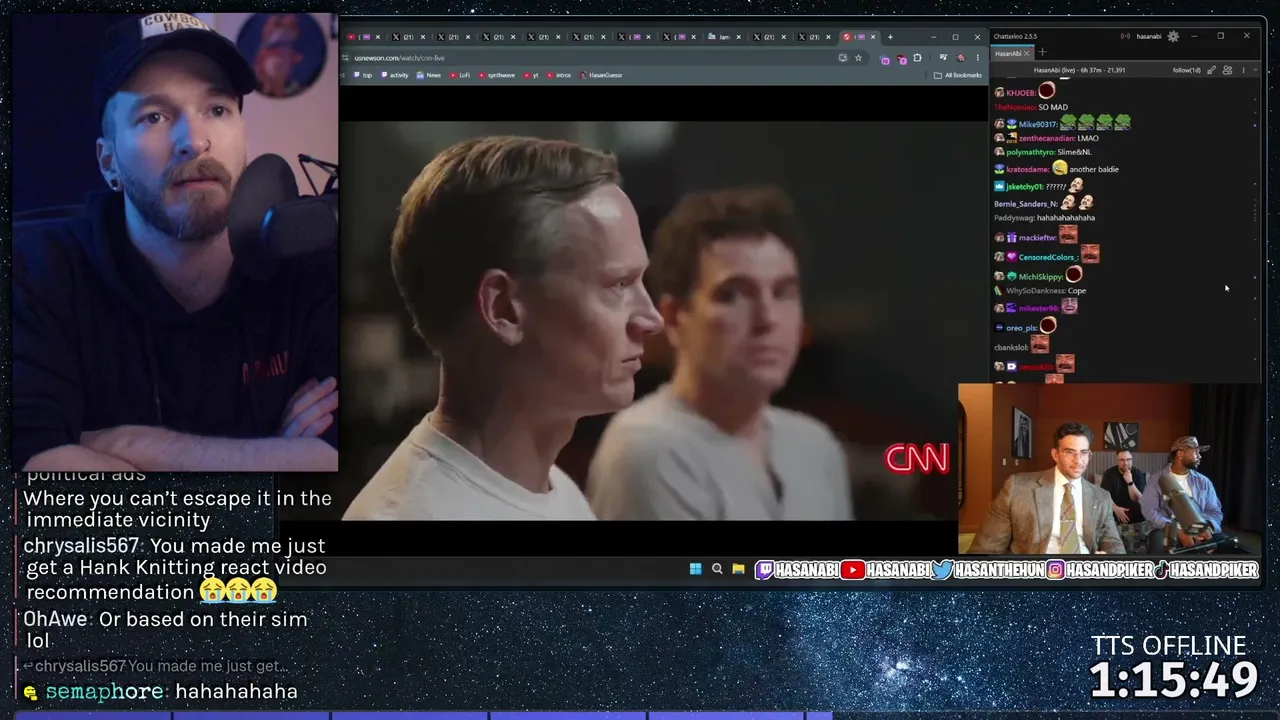Click the media control icon in browser toolbar
Screen dimensions: 1280x720
[943, 58]
